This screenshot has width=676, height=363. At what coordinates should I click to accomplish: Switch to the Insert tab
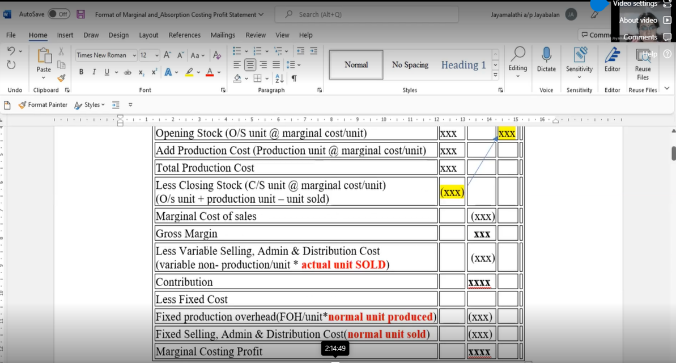[65, 35]
